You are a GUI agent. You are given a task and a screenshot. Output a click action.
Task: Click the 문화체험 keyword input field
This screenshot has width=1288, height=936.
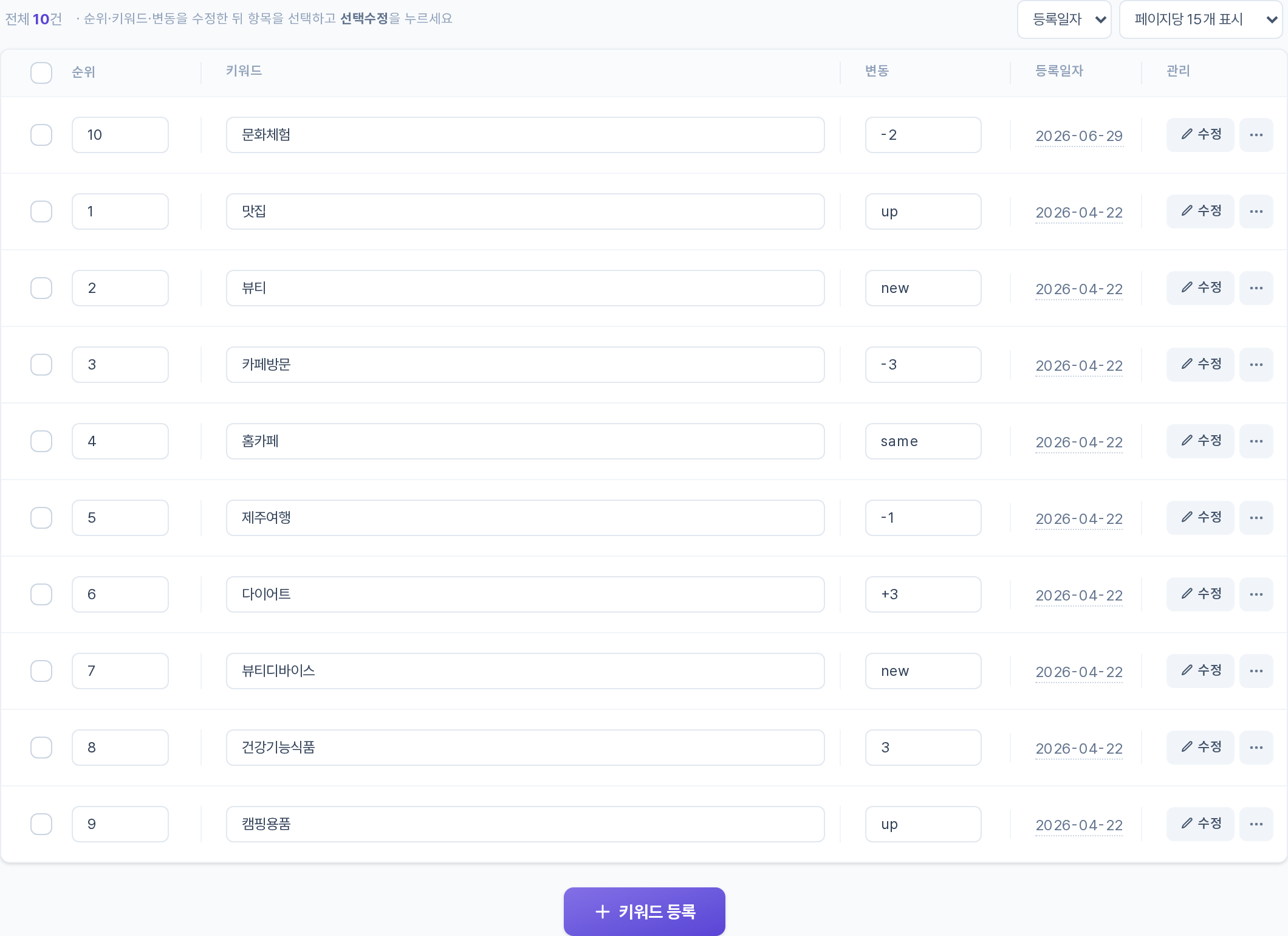(525, 135)
